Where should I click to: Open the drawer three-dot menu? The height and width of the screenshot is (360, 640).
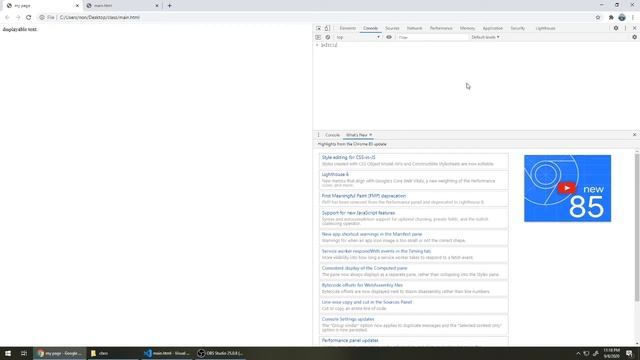[318, 135]
